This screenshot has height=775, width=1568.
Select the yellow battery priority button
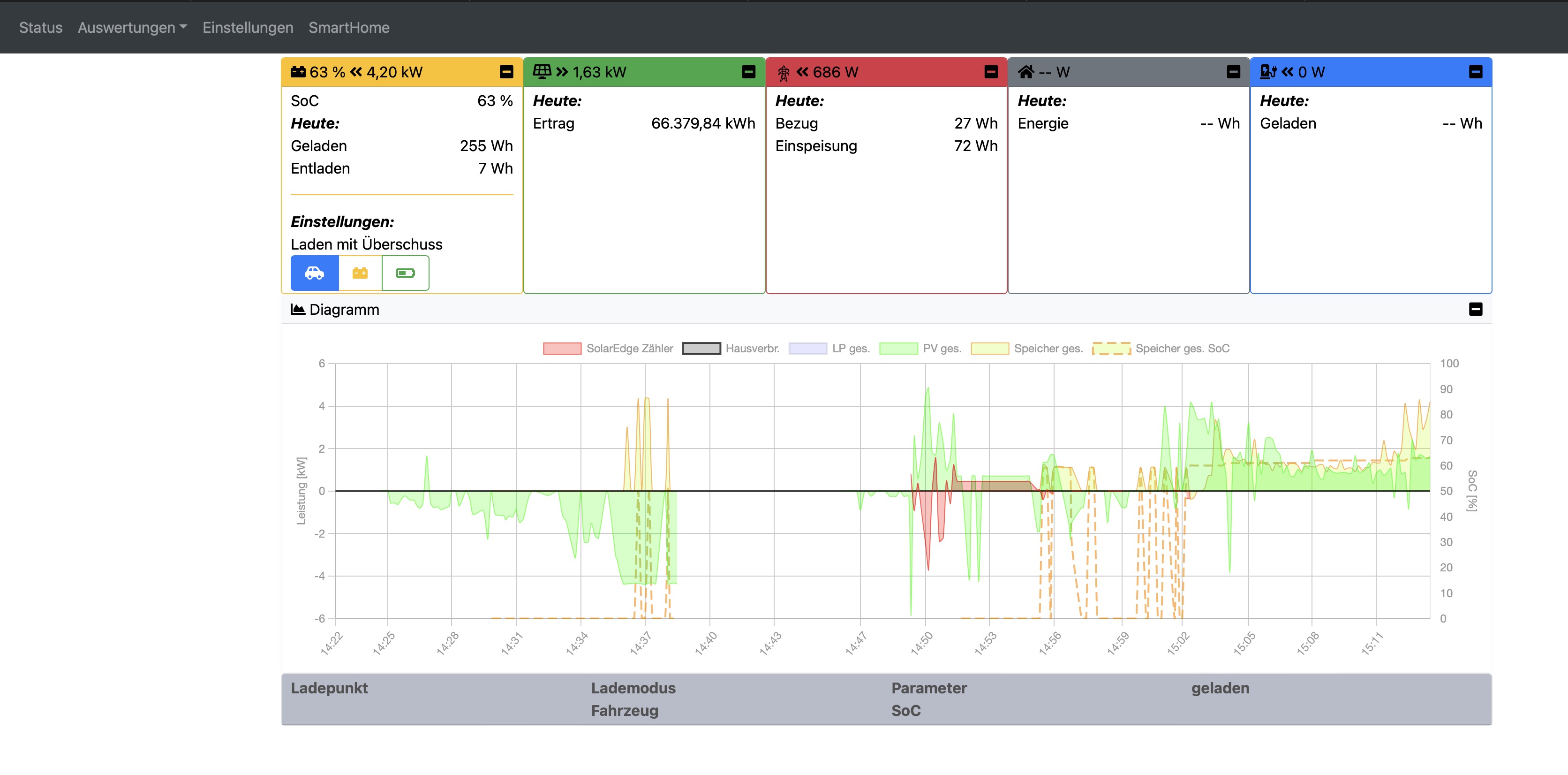click(360, 273)
